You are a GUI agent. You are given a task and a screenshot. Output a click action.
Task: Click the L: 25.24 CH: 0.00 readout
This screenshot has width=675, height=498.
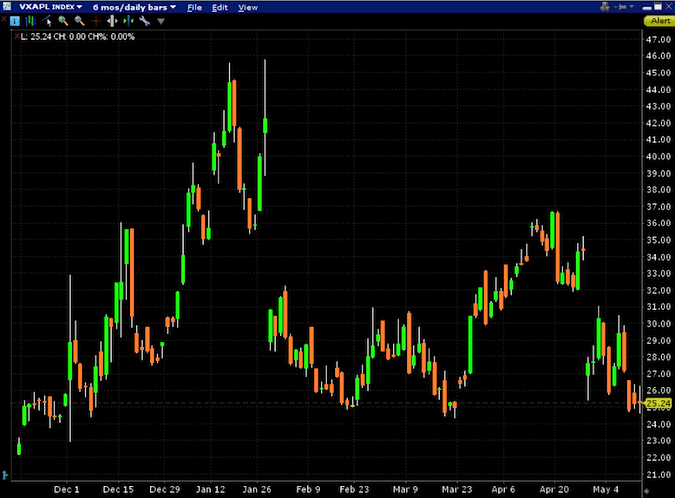[77, 37]
